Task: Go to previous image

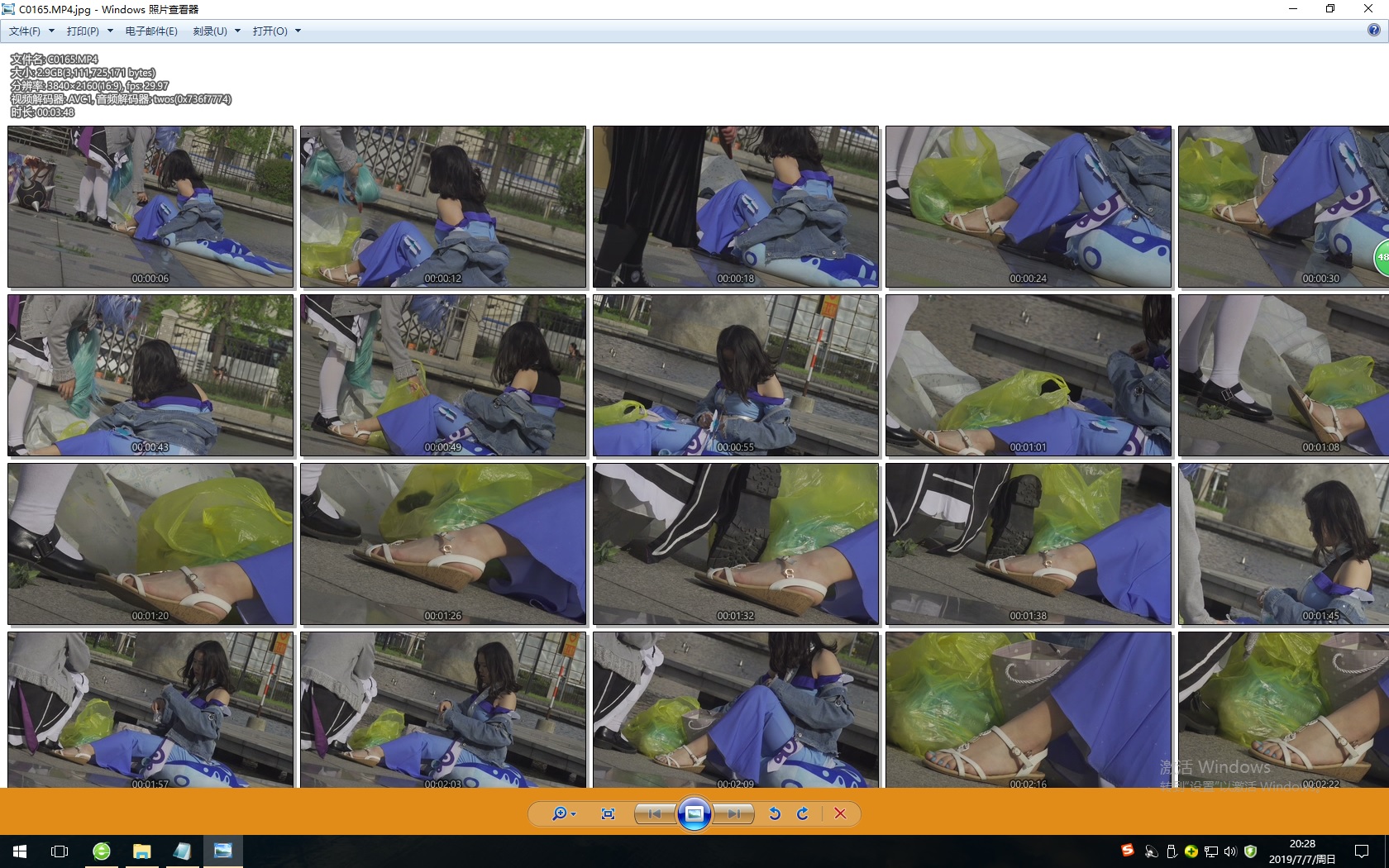Action: tap(655, 813)
